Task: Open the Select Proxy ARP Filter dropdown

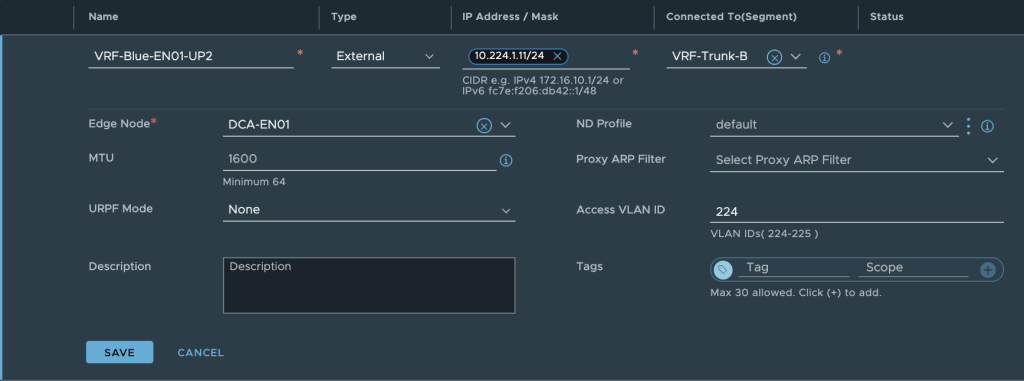Action: coord(857,160)
